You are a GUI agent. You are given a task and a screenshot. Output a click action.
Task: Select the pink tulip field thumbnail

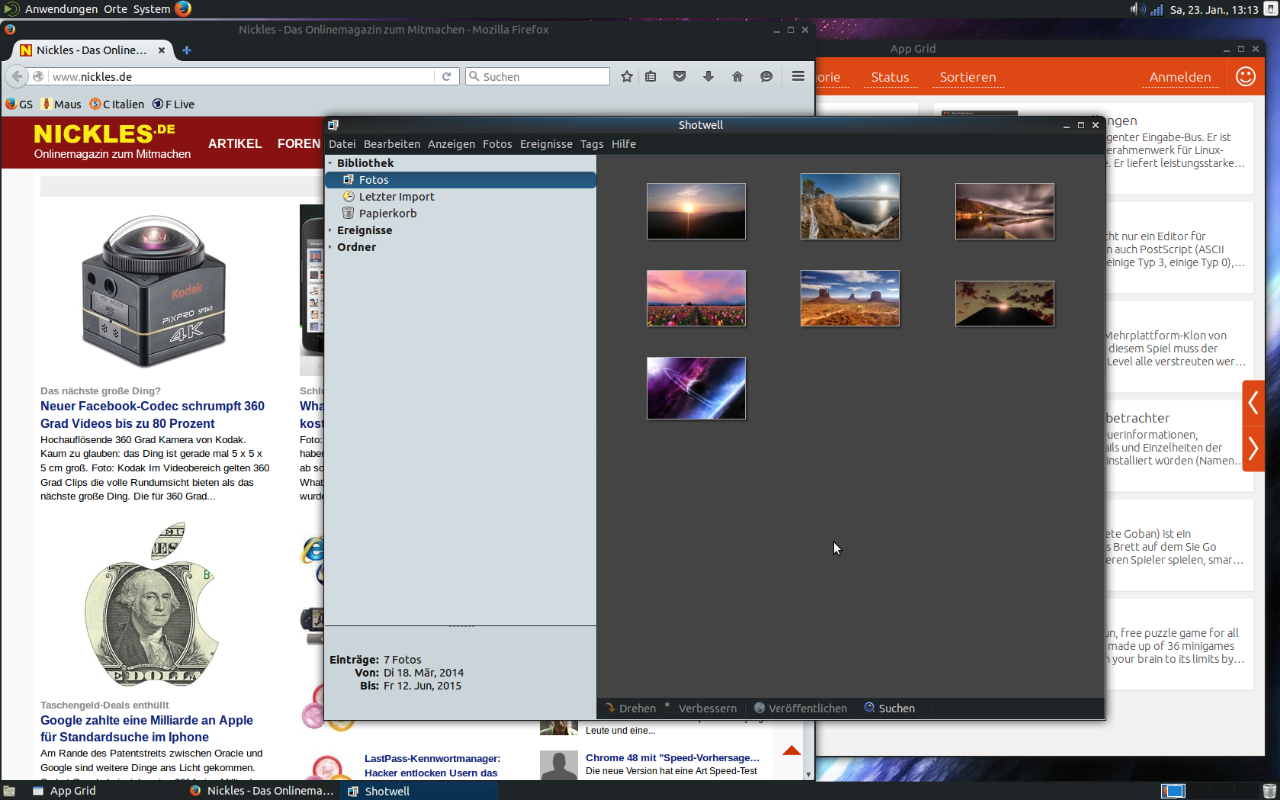(x=696, y=298)
